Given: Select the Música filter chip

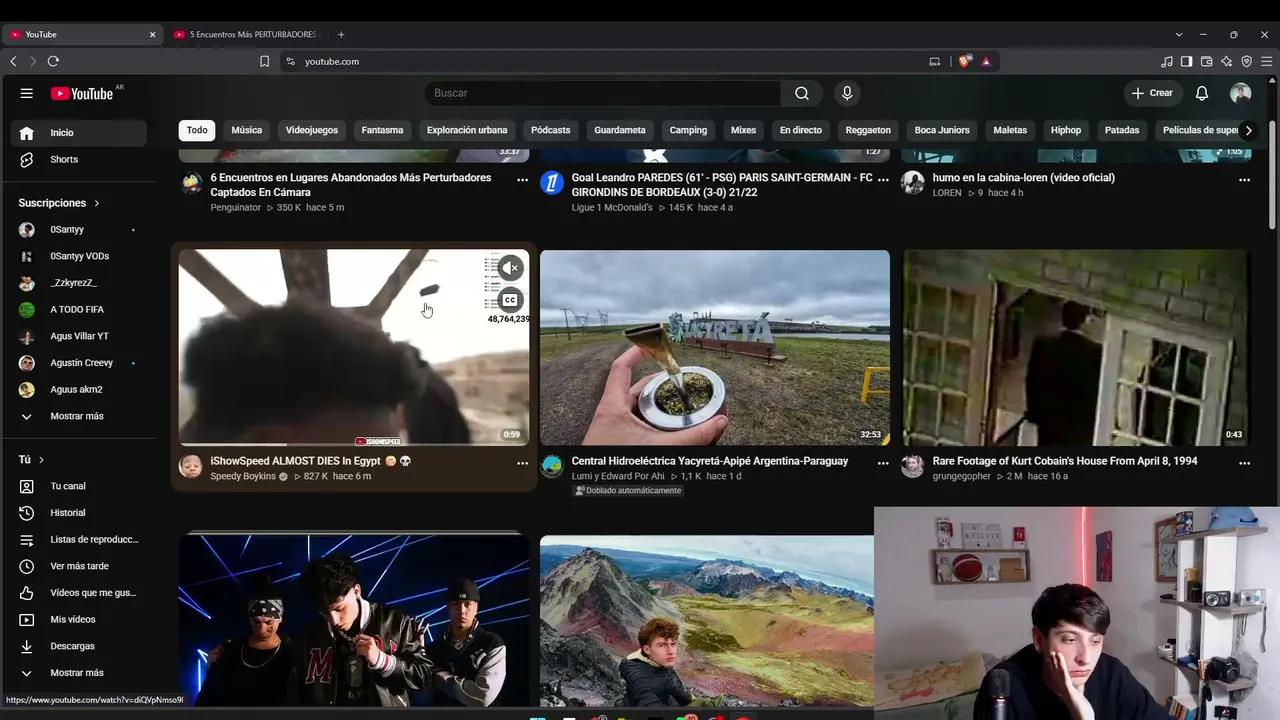Looking at the screenshot, I should [x=247, y=130].
